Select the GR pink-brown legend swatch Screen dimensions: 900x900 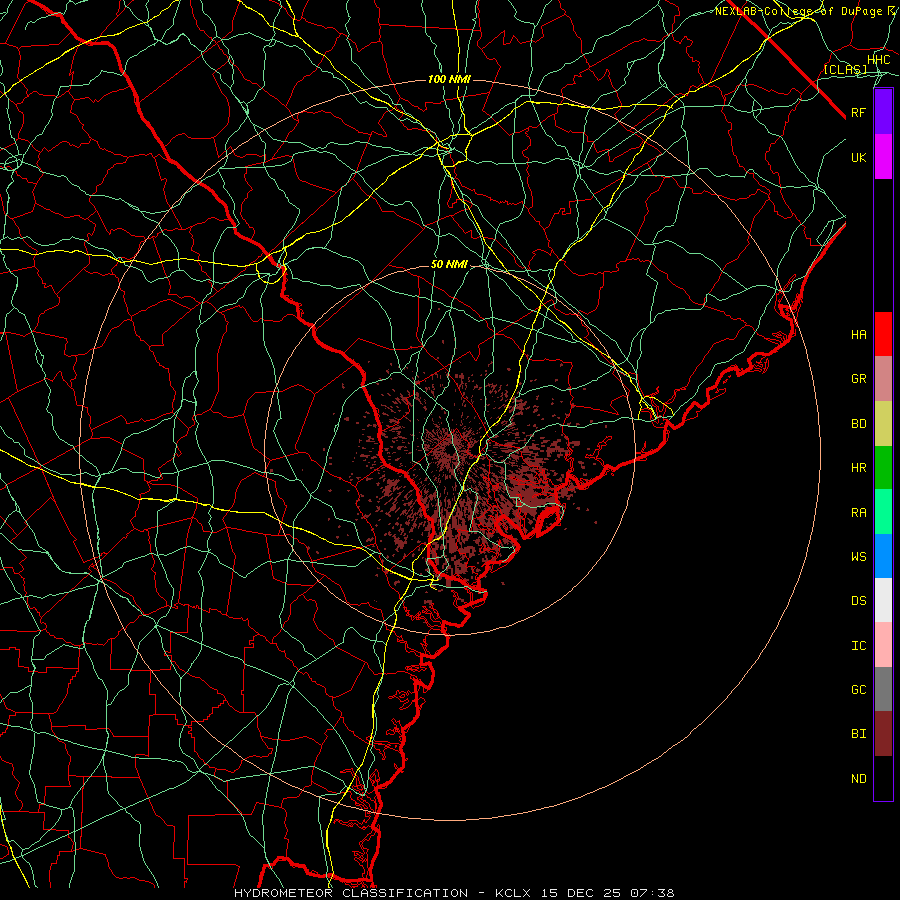pyautogui.click(x=883, y=379)
